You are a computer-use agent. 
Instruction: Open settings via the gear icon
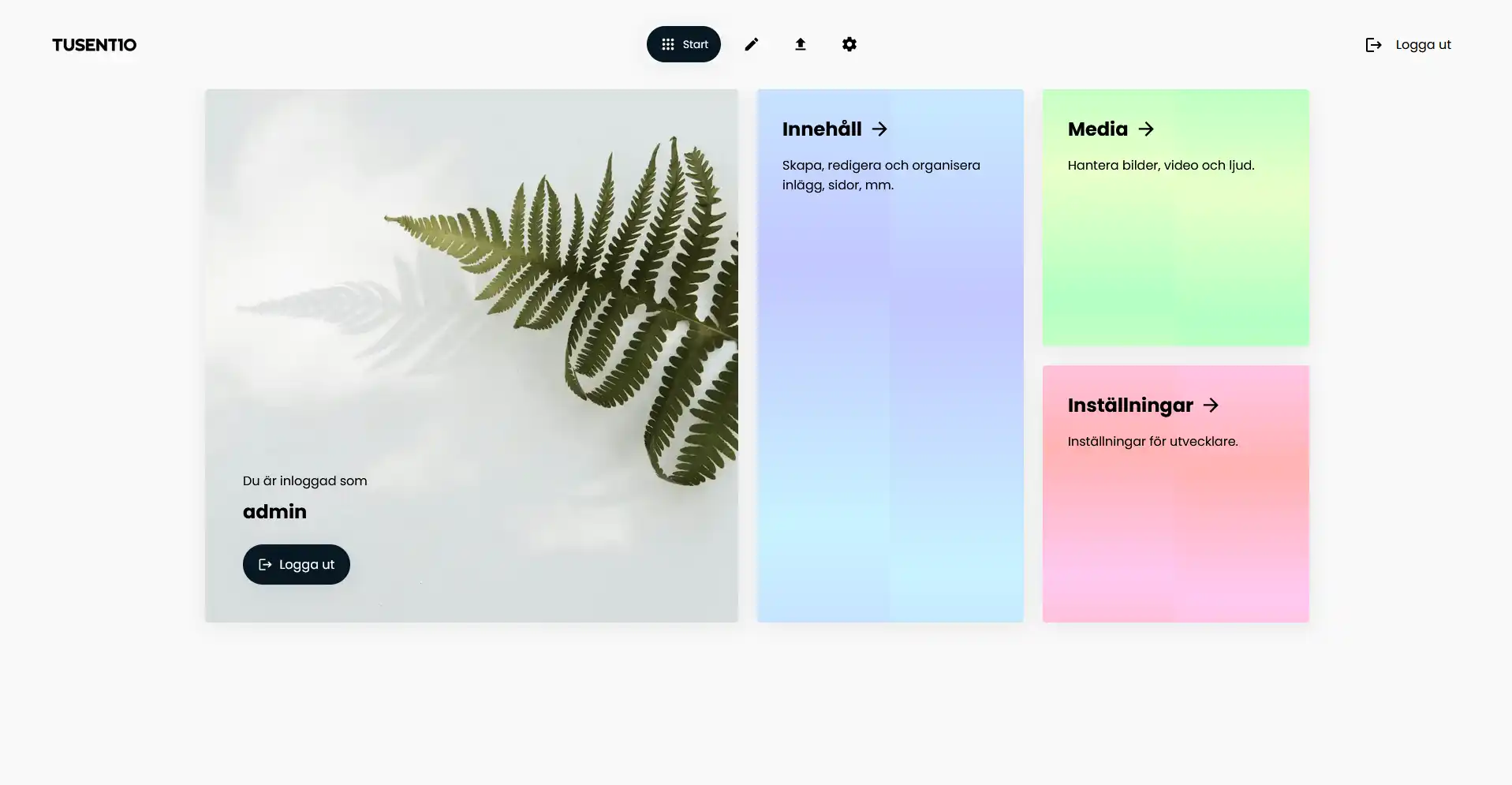pos(849,45)
